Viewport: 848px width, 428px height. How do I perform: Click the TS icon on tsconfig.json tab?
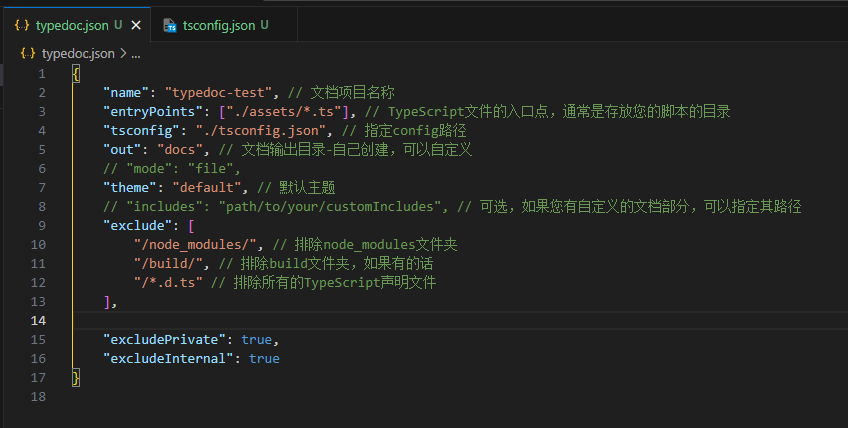(x=170, y=24)
